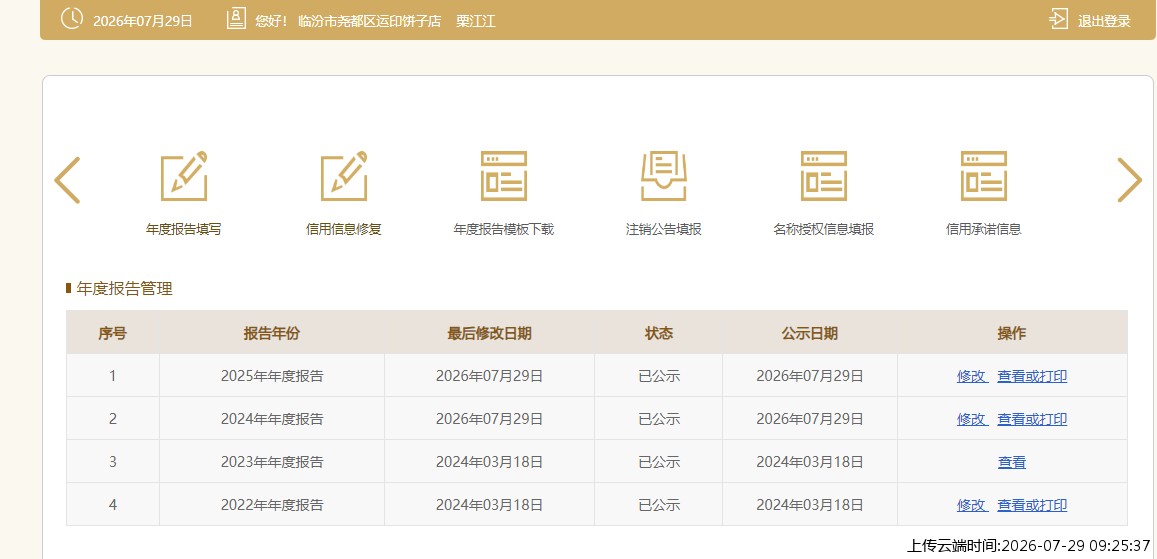1157x559 pixels.
Task: Click 查看或打印 for 2024年年度报告
Action: 1032,419
